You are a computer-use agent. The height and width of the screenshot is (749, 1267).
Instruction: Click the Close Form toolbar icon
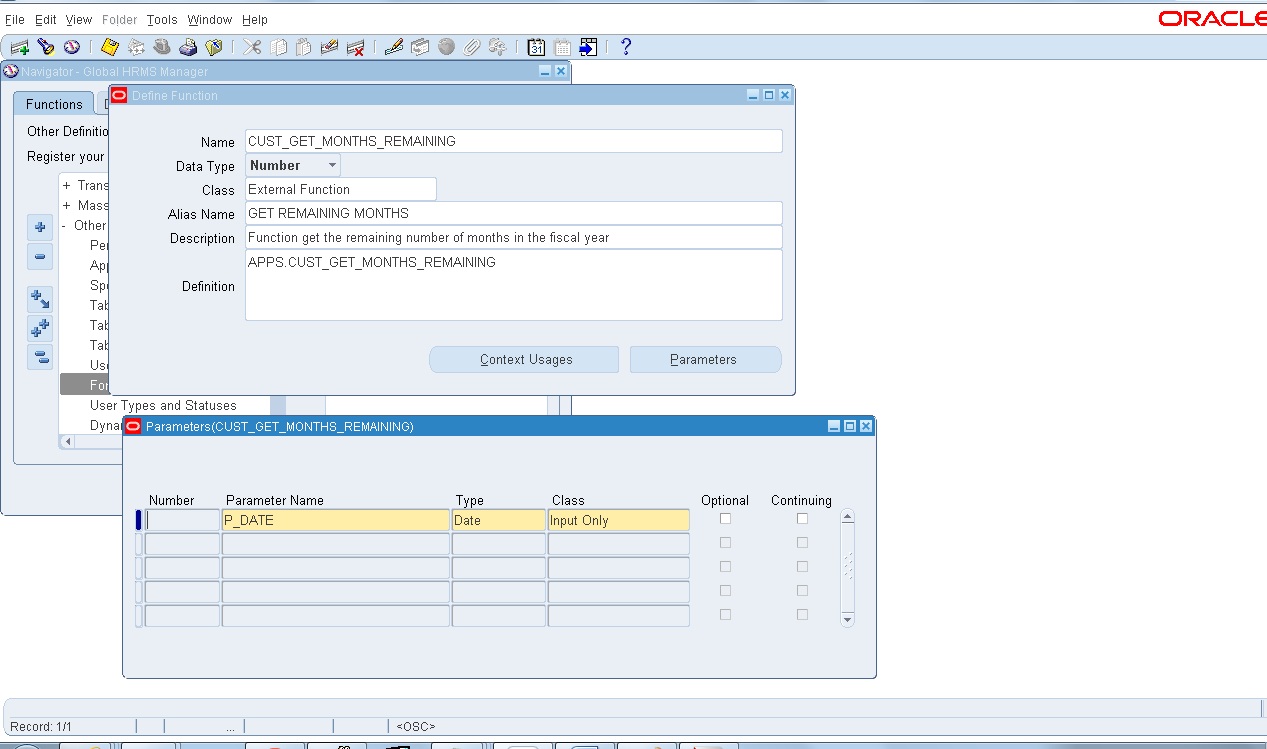pos(214,47)
